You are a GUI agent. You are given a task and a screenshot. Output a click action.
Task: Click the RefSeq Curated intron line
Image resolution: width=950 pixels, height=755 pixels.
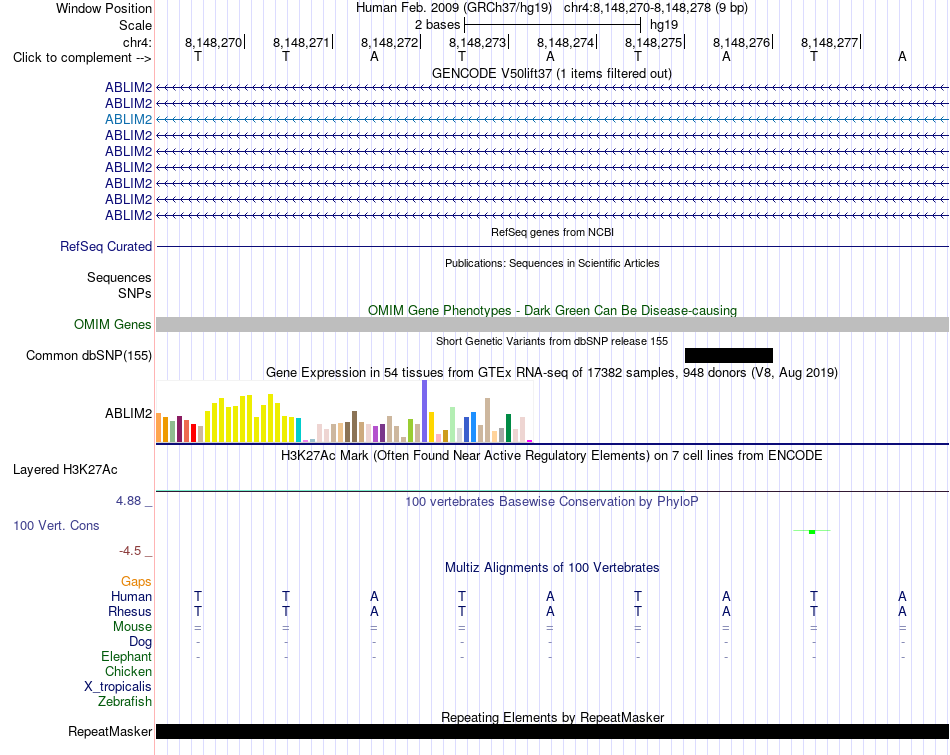click(552, 247)
